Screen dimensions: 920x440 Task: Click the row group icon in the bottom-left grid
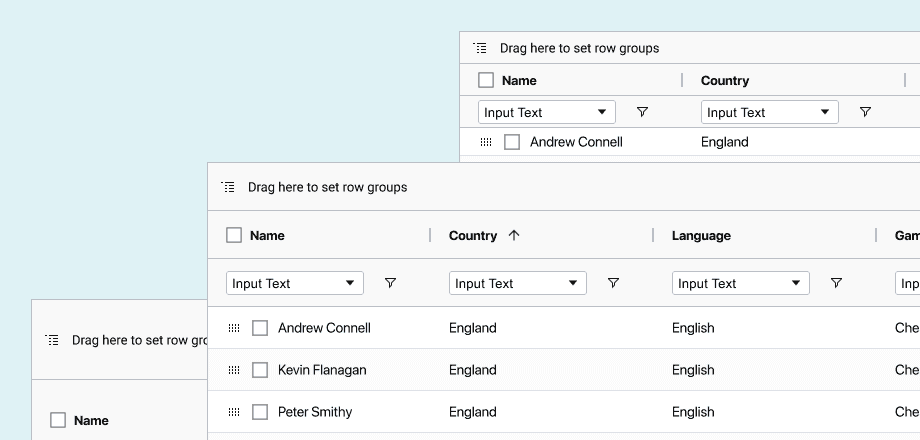pos(52,340)
